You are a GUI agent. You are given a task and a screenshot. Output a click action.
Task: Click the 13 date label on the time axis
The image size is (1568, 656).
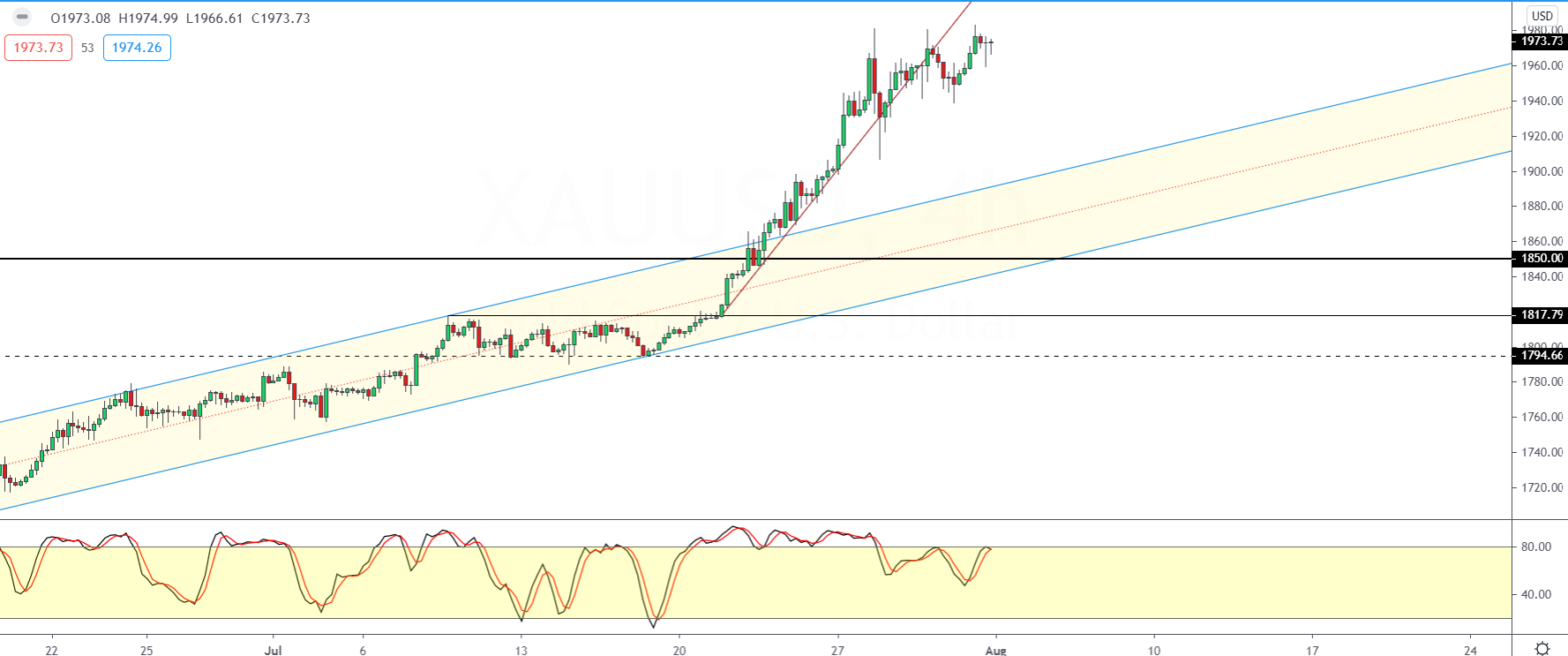point(521,651)
